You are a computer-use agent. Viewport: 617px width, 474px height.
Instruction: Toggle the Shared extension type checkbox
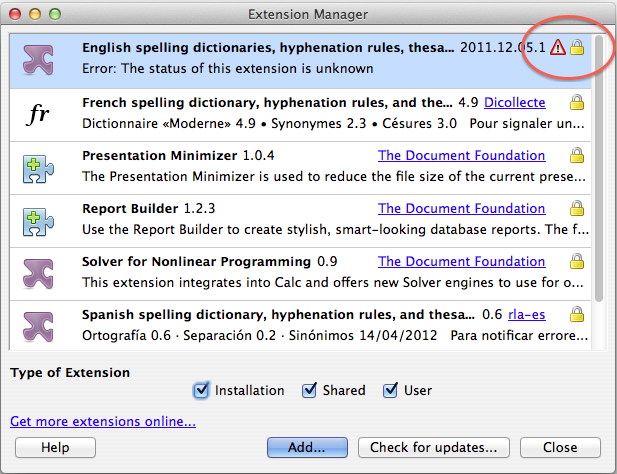pyautogui.click(x=308, y=390)
